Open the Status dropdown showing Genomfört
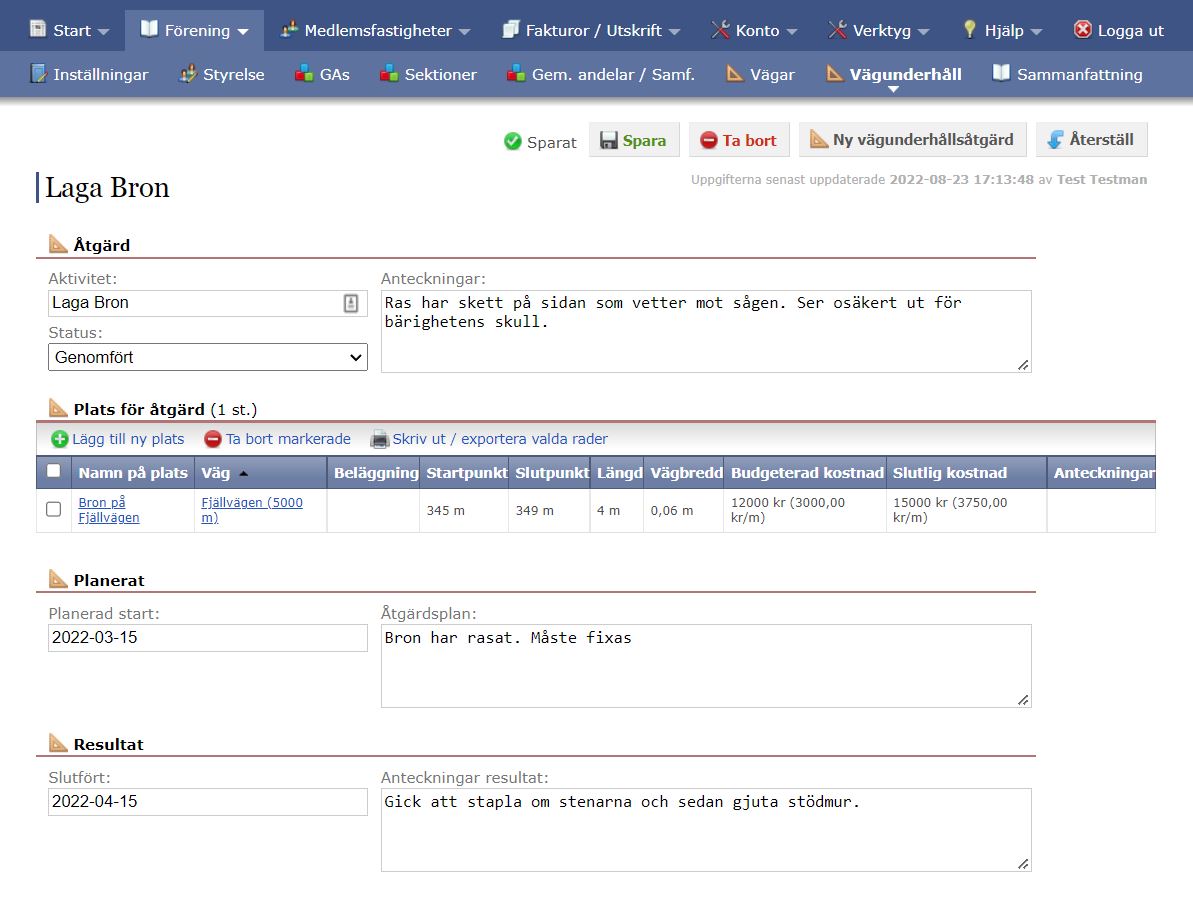 click(208, 357)
